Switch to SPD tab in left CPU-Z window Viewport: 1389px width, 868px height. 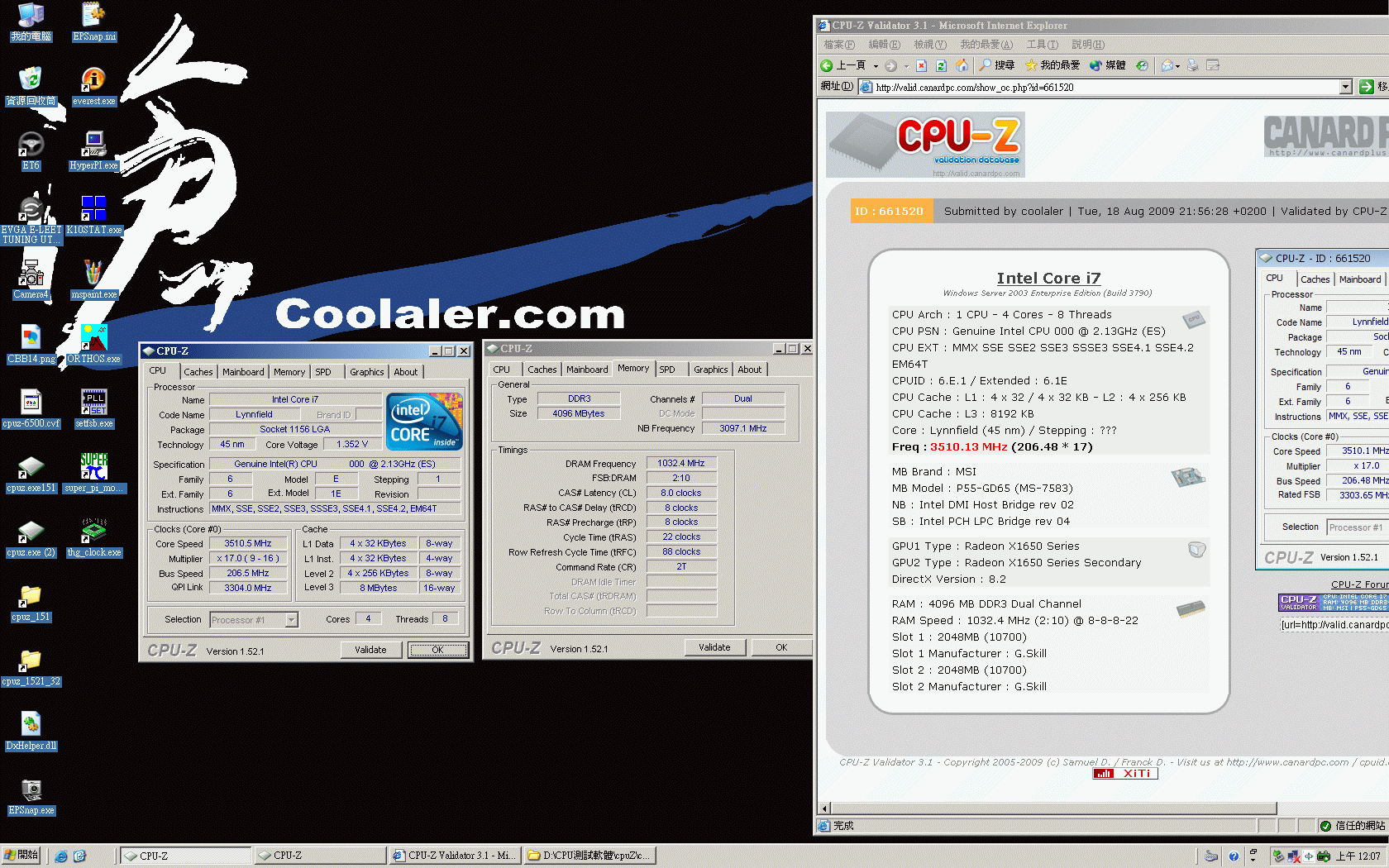click(323, 372)
